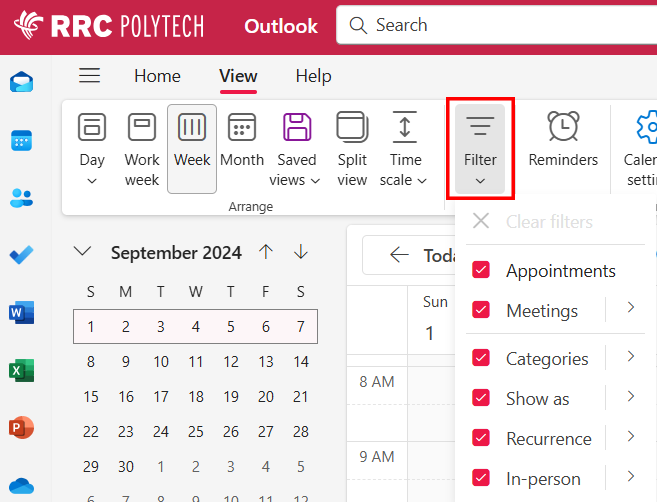Launch Excel from the left sidebar
Viewport: 657px width, 502px height.
coord(22,371)
